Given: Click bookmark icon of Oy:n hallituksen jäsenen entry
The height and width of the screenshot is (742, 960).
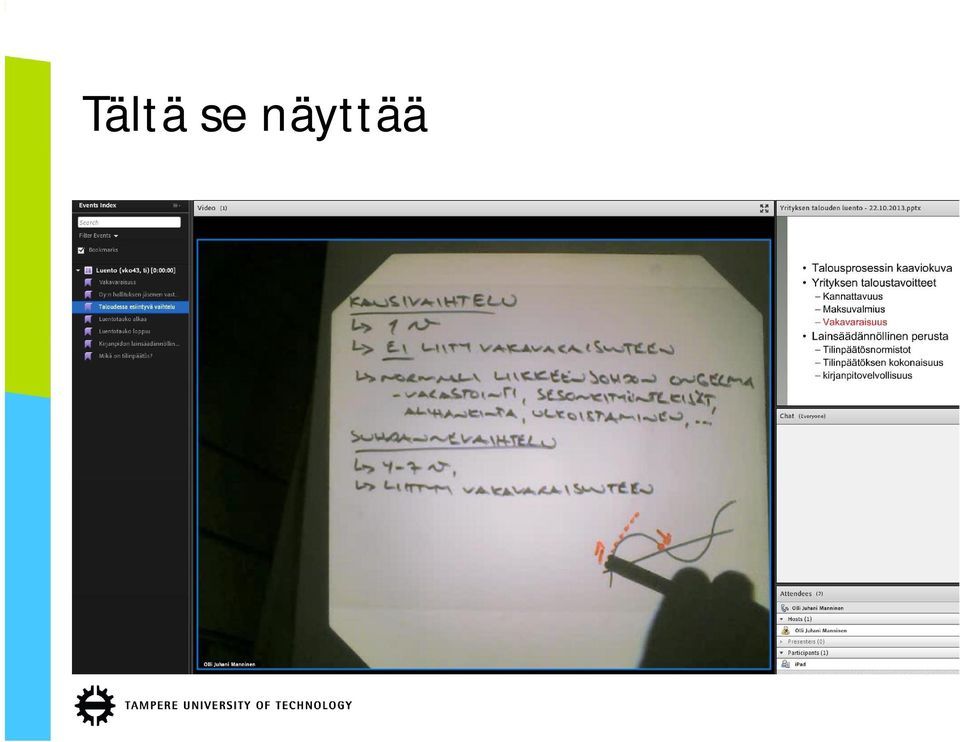Looking at the screenshot, I should point(88,294).
